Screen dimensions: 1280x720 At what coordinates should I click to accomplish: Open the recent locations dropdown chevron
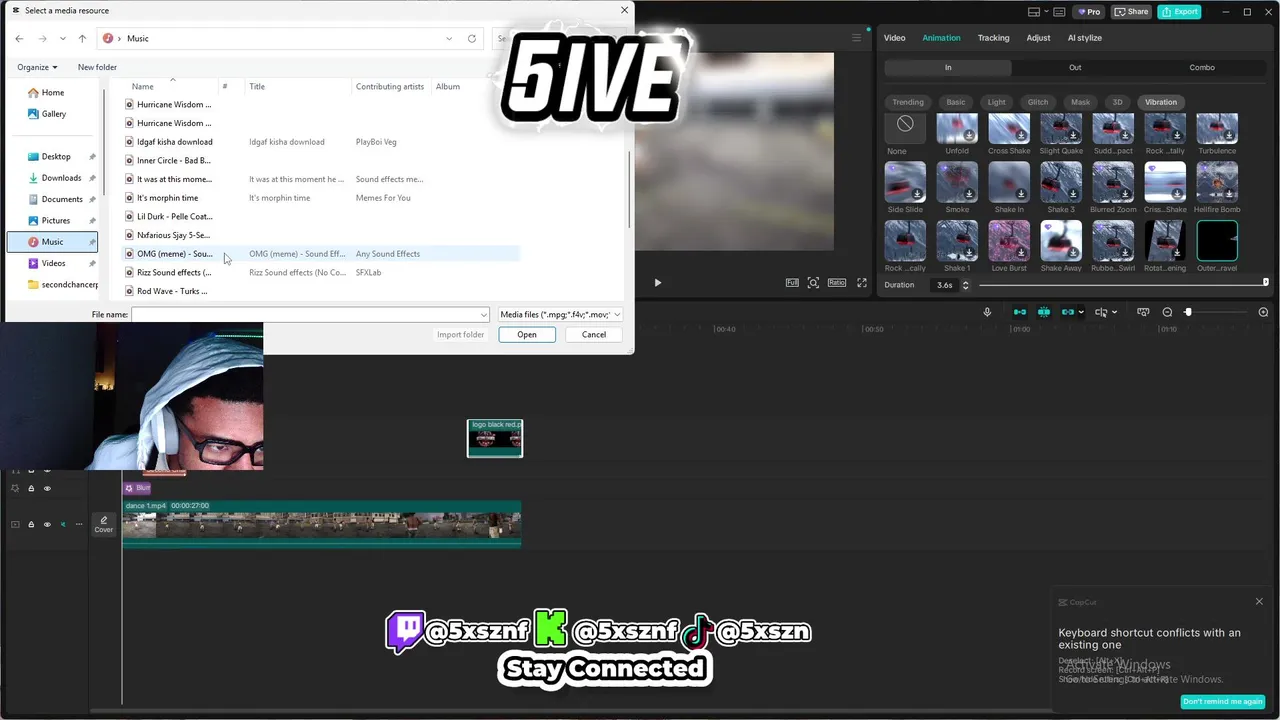[62, 38]
